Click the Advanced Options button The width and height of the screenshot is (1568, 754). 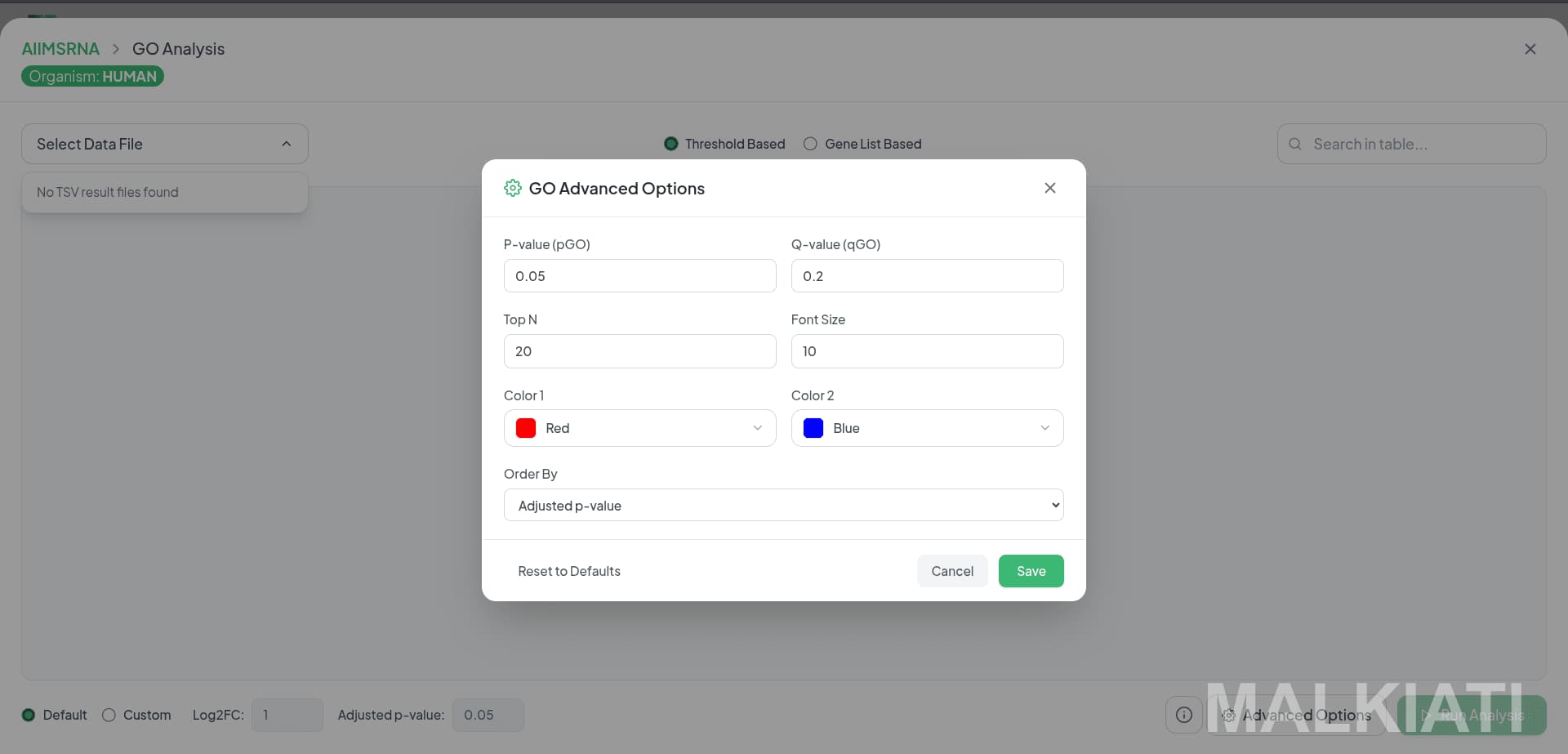coord(1297,715)
